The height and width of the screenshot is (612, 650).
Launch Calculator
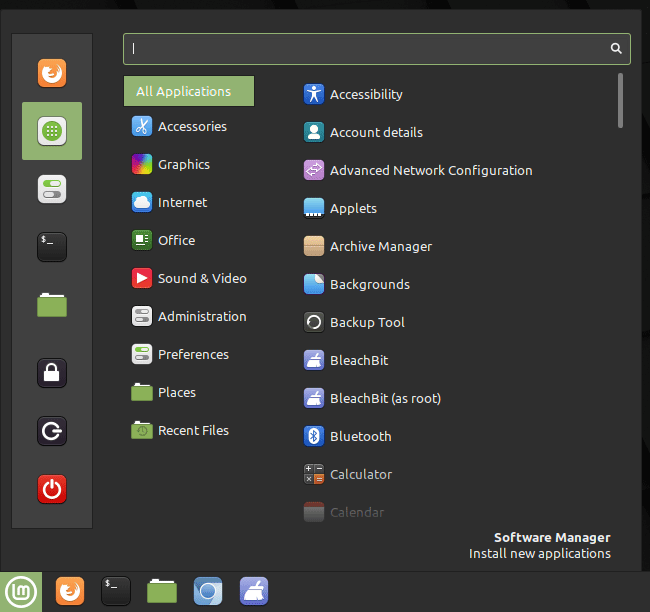tap(348, 474)
